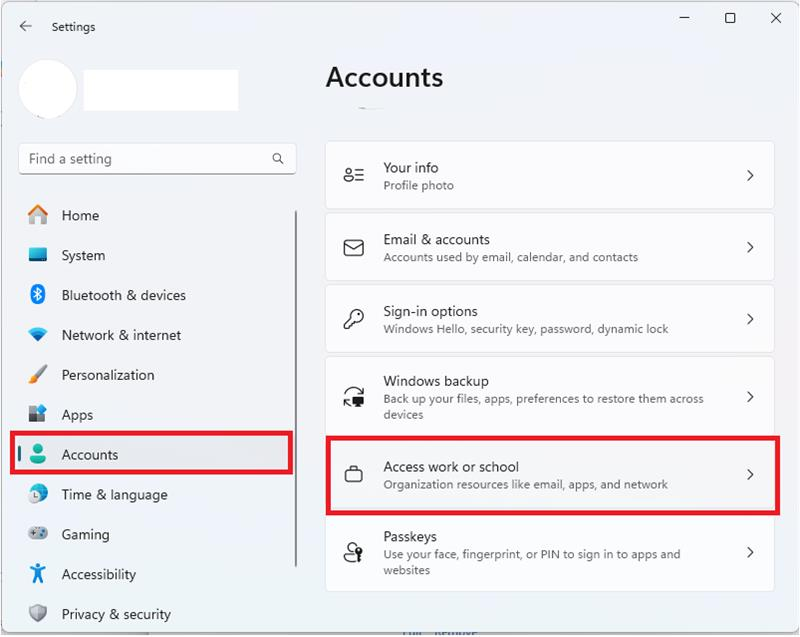Image resolution: width=800 pixels, height=637 pixels.
Task: Click the Time & language globe icon
Action: click(38, 494)
